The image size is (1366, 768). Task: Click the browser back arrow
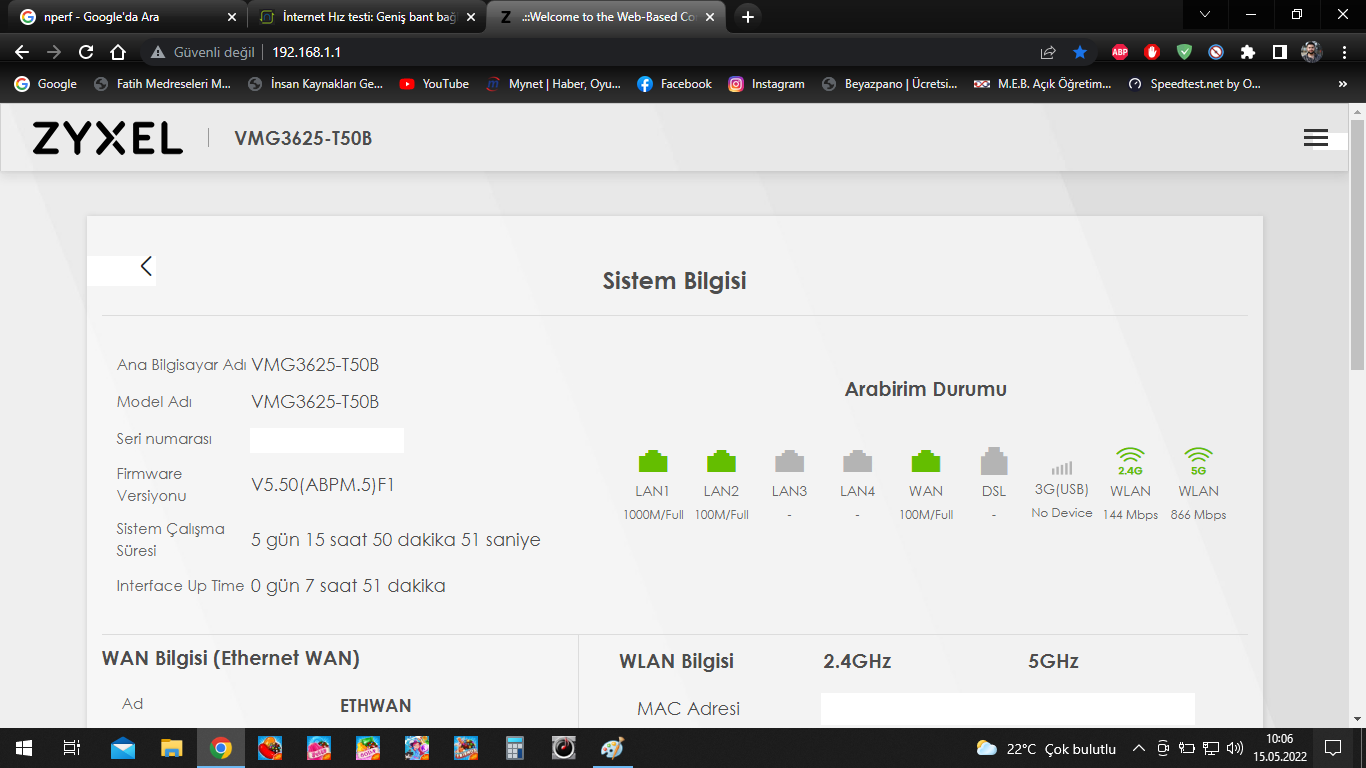pos(22,52)
